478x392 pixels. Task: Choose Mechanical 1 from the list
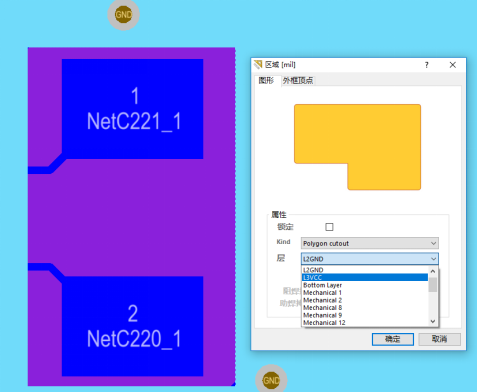click(365, 293)
